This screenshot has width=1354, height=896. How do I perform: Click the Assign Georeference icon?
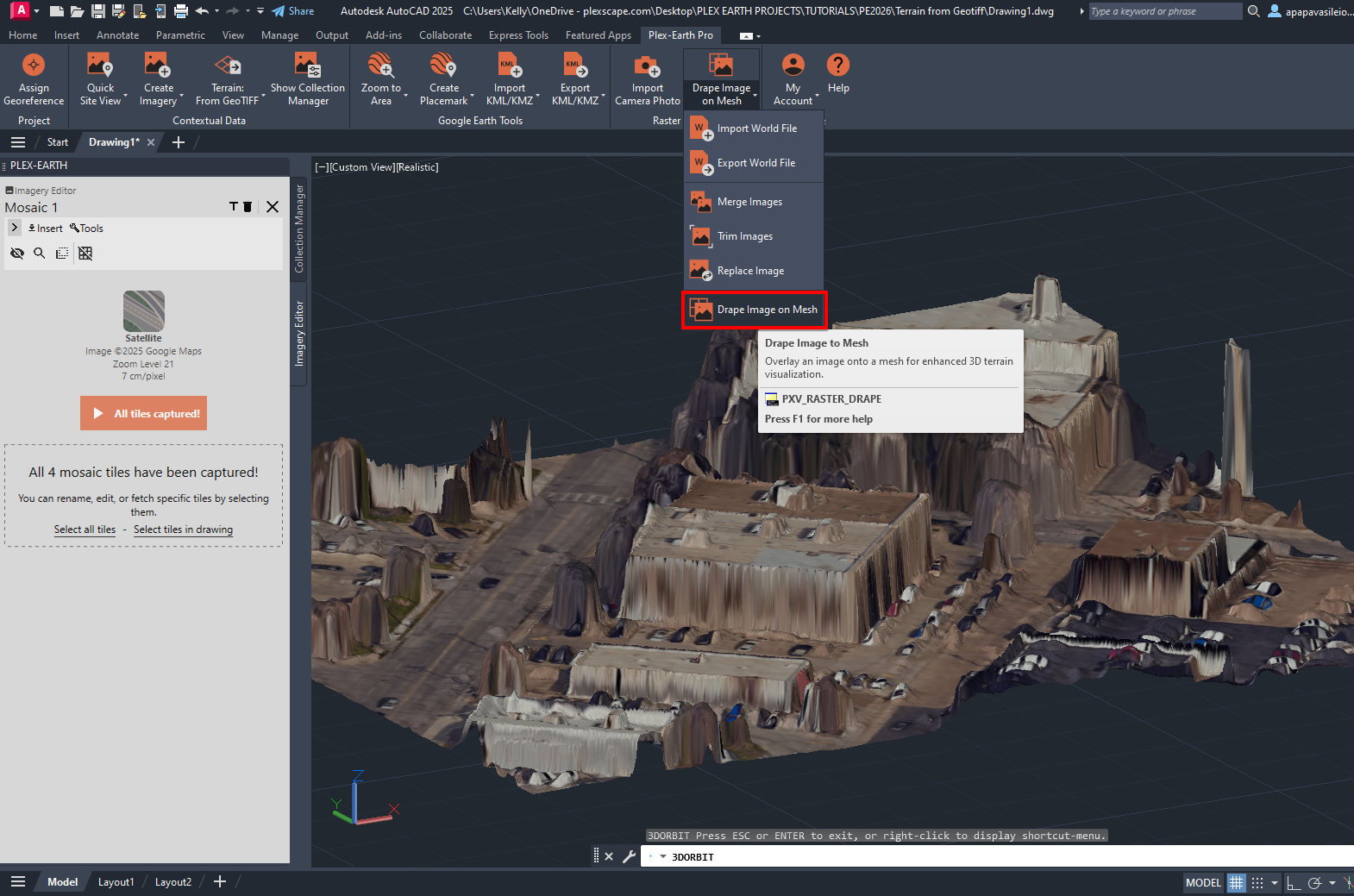(x=34, y=66)
